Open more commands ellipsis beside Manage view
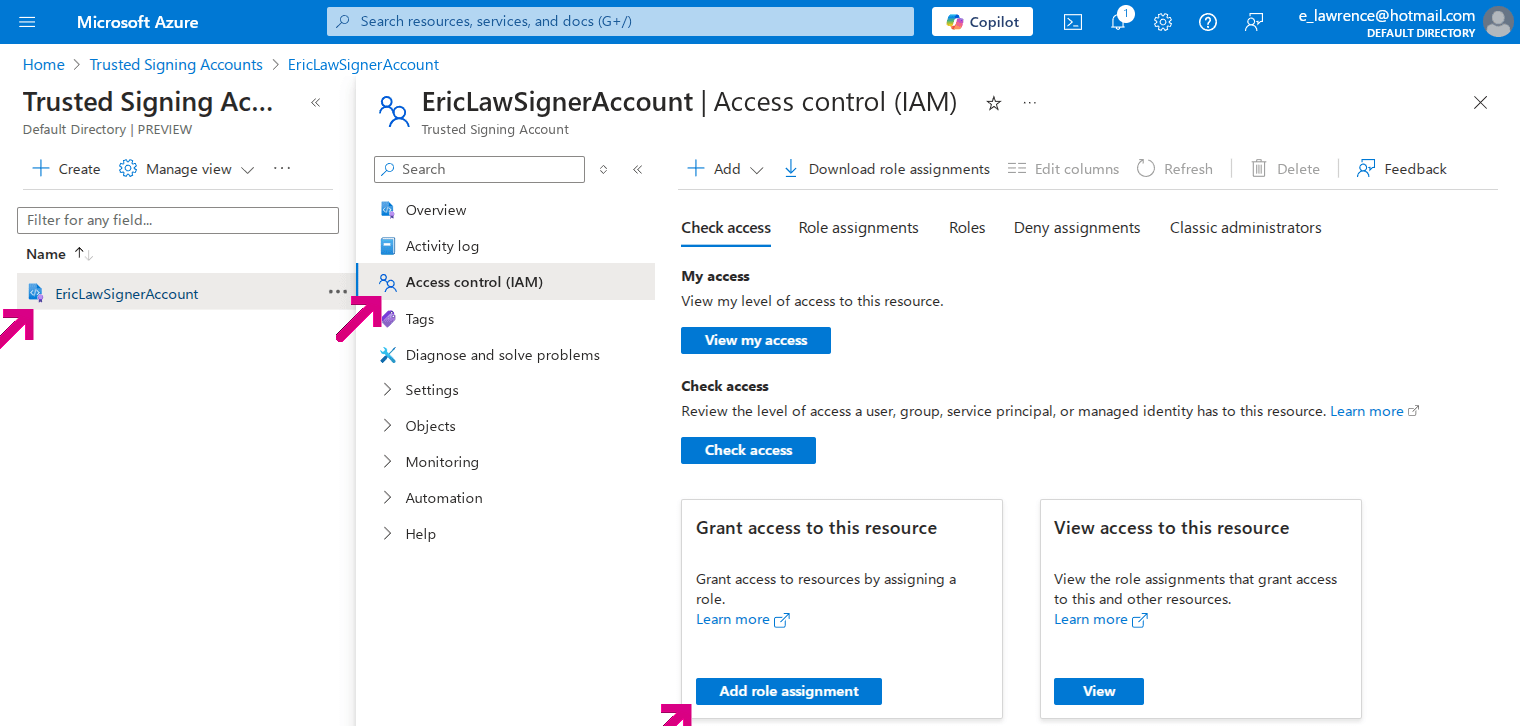 tap(282, 169)
